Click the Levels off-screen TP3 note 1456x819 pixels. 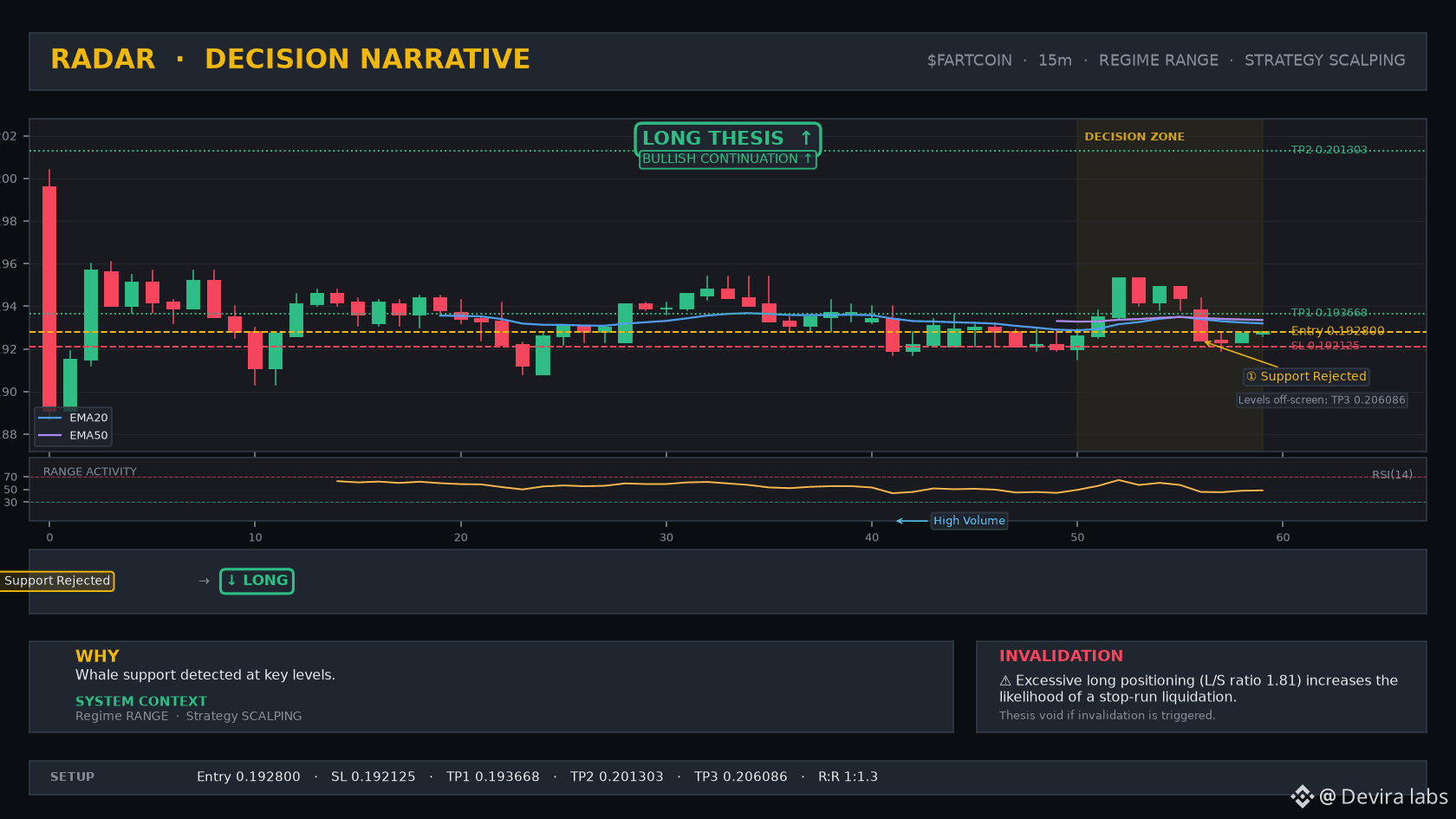coord(1322,400)
